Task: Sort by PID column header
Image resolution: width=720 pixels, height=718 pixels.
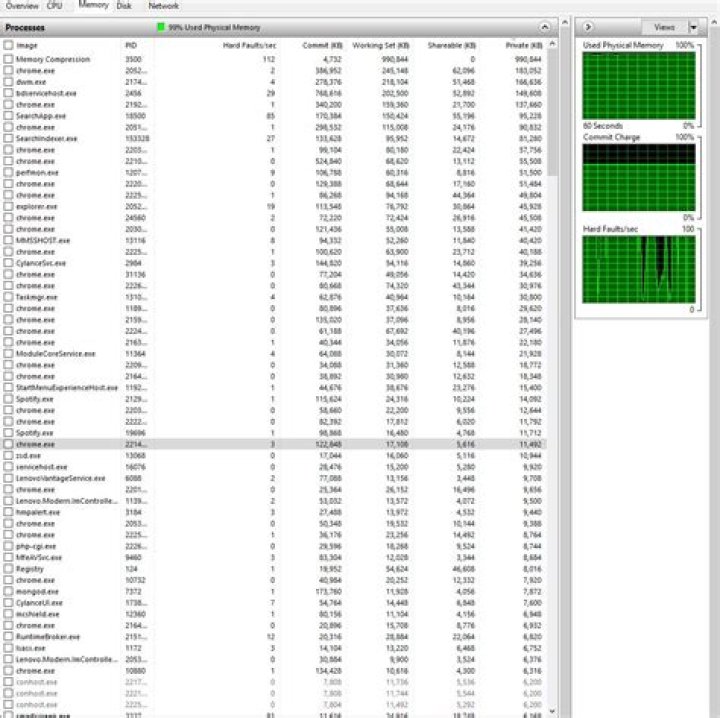Action: (x=131, y=45)
